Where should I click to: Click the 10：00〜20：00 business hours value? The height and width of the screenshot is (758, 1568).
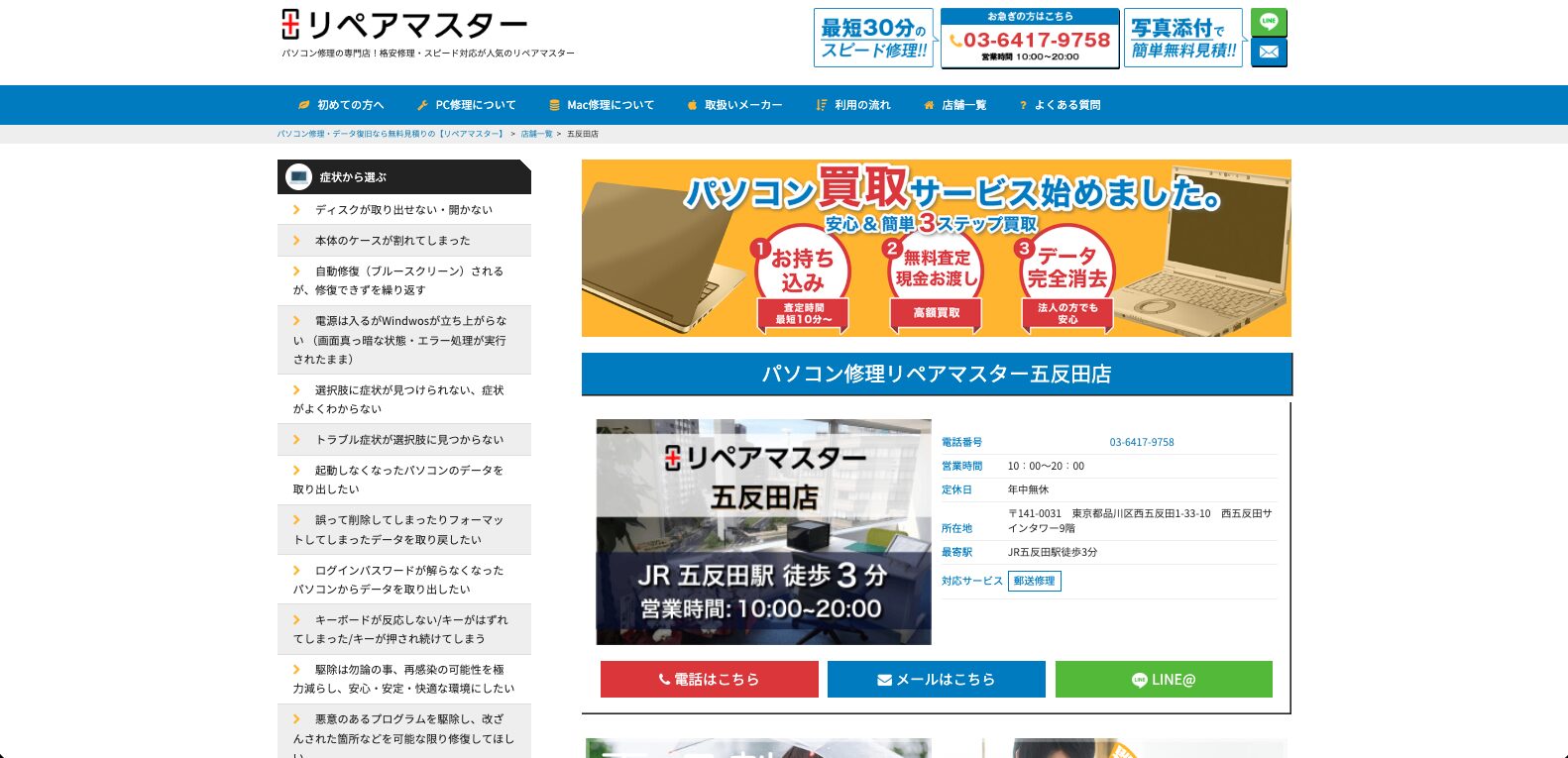click(x=1046, y=466)
